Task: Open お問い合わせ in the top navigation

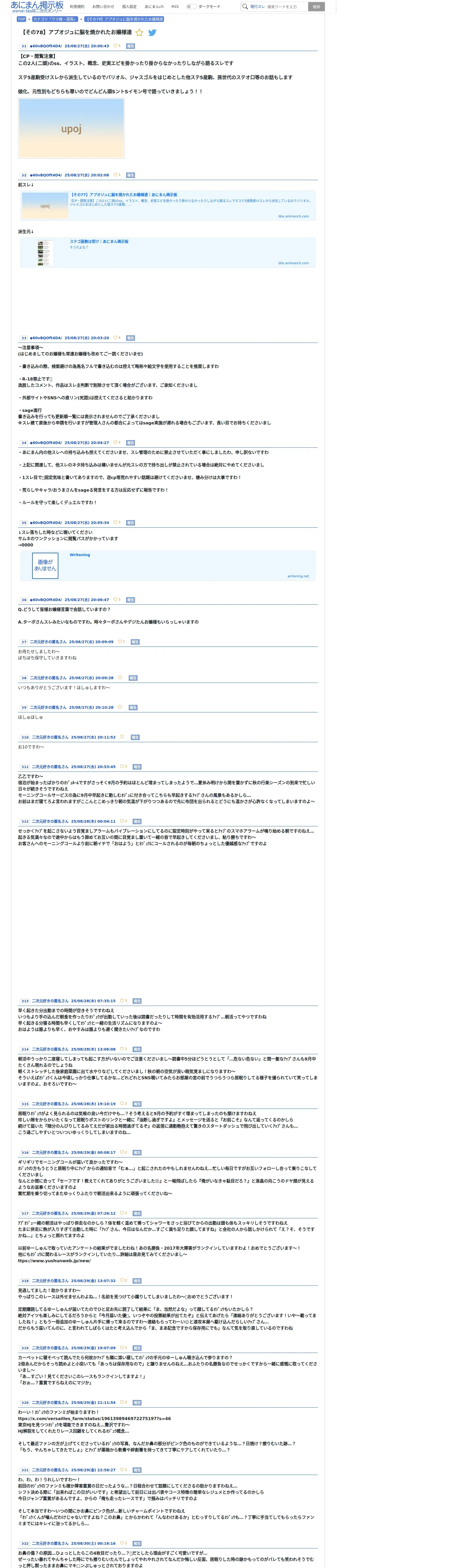Action: (104, 7)
